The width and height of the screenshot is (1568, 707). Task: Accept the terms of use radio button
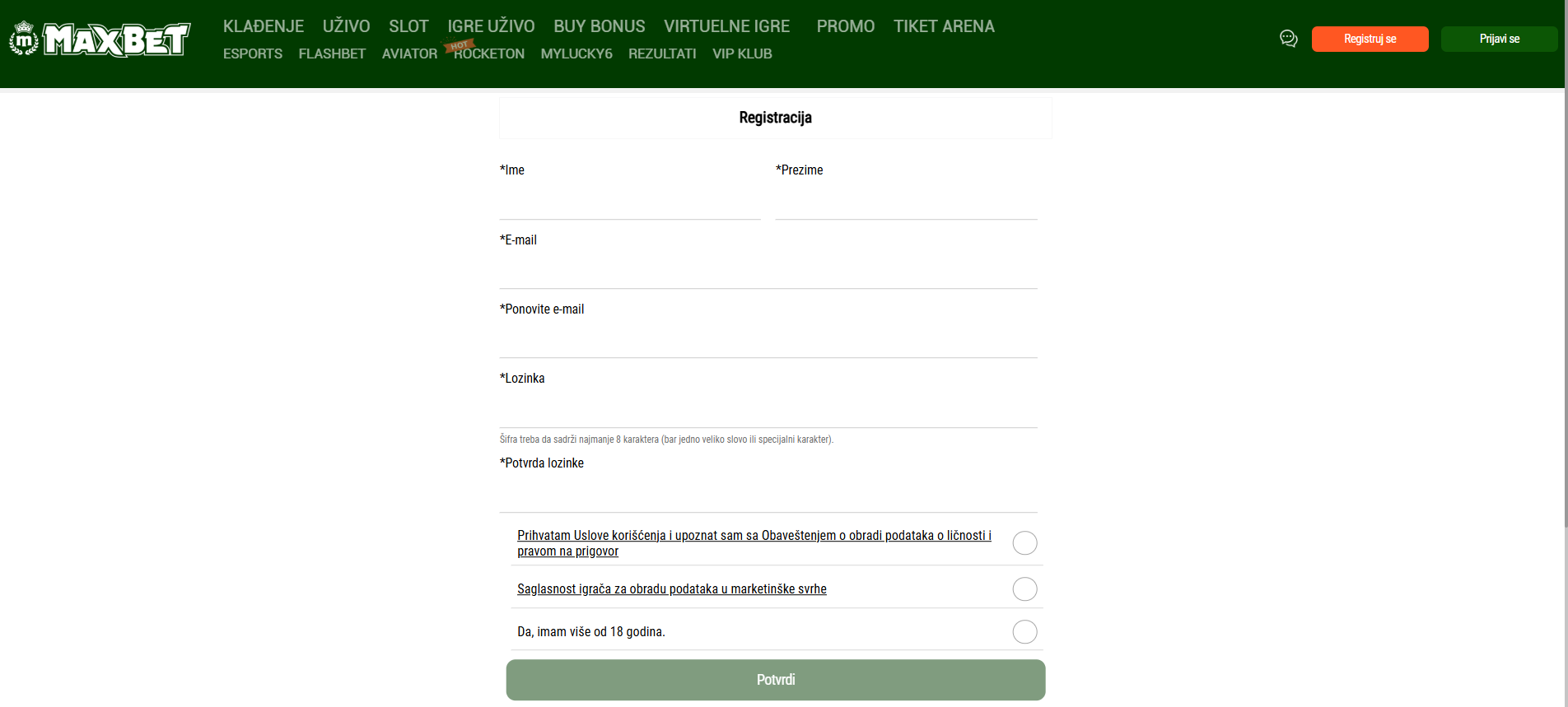pos(1024,543)
